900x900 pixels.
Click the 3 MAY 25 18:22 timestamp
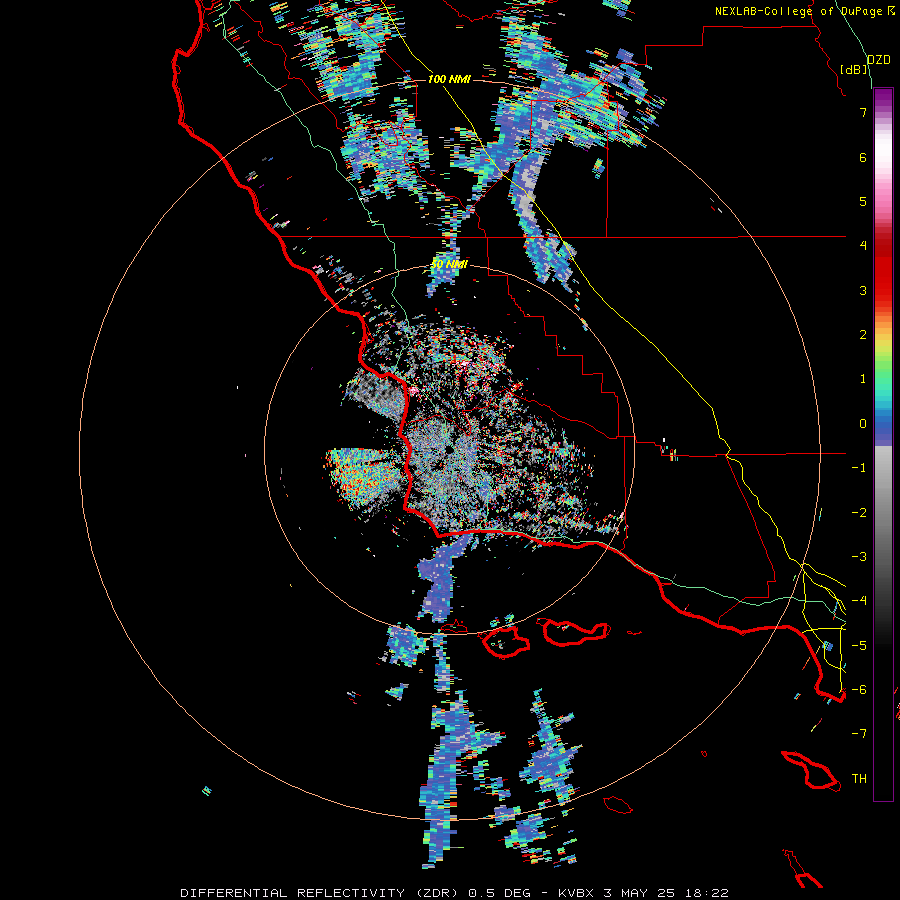point(666,893)
